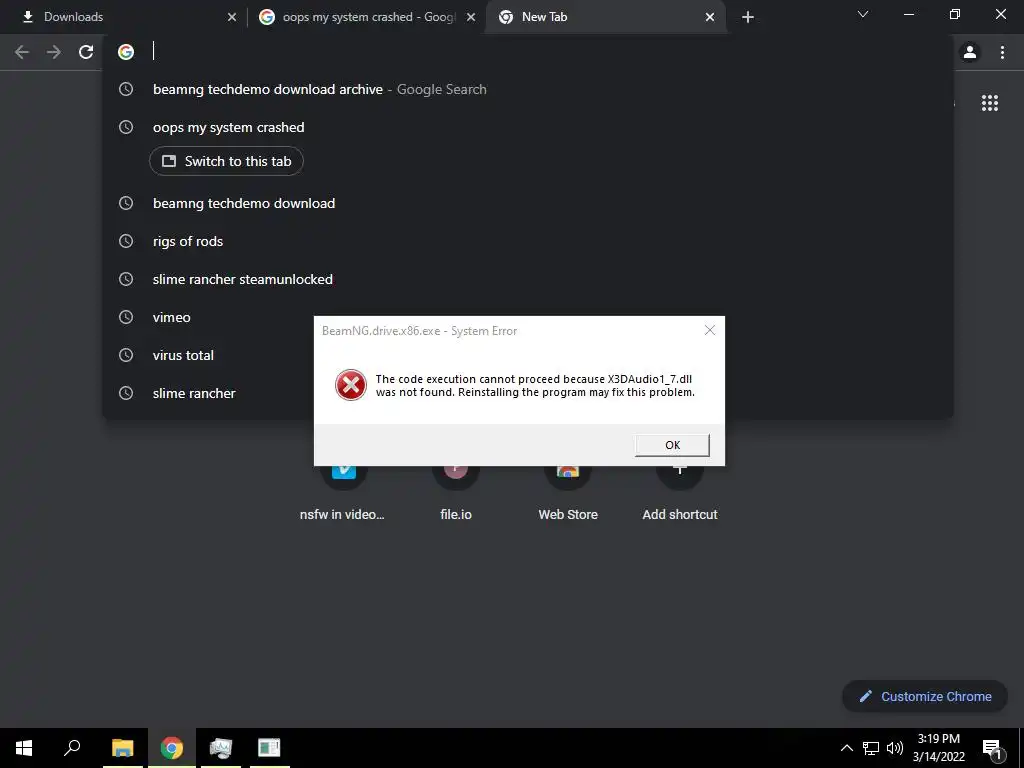Open Windows notification center
Viewport: 1024px width, 768px height.
pyautogui.click(x=992, y=748)
